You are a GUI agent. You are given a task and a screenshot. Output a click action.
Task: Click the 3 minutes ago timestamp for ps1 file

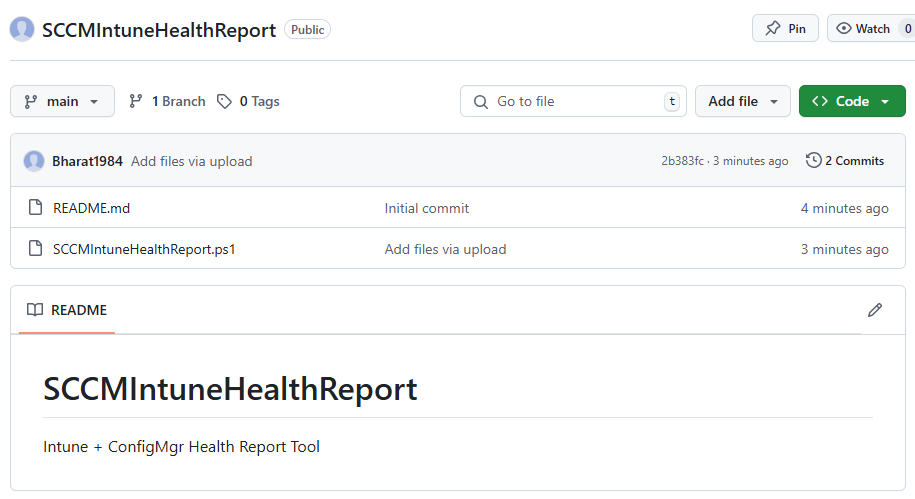[844, 249]
